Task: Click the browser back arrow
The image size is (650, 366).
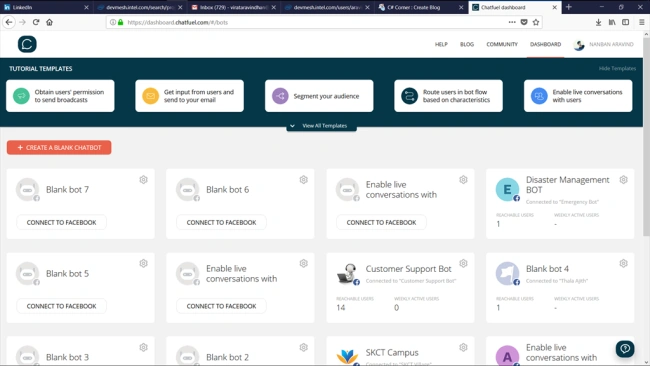Action: tap(9, 22)
